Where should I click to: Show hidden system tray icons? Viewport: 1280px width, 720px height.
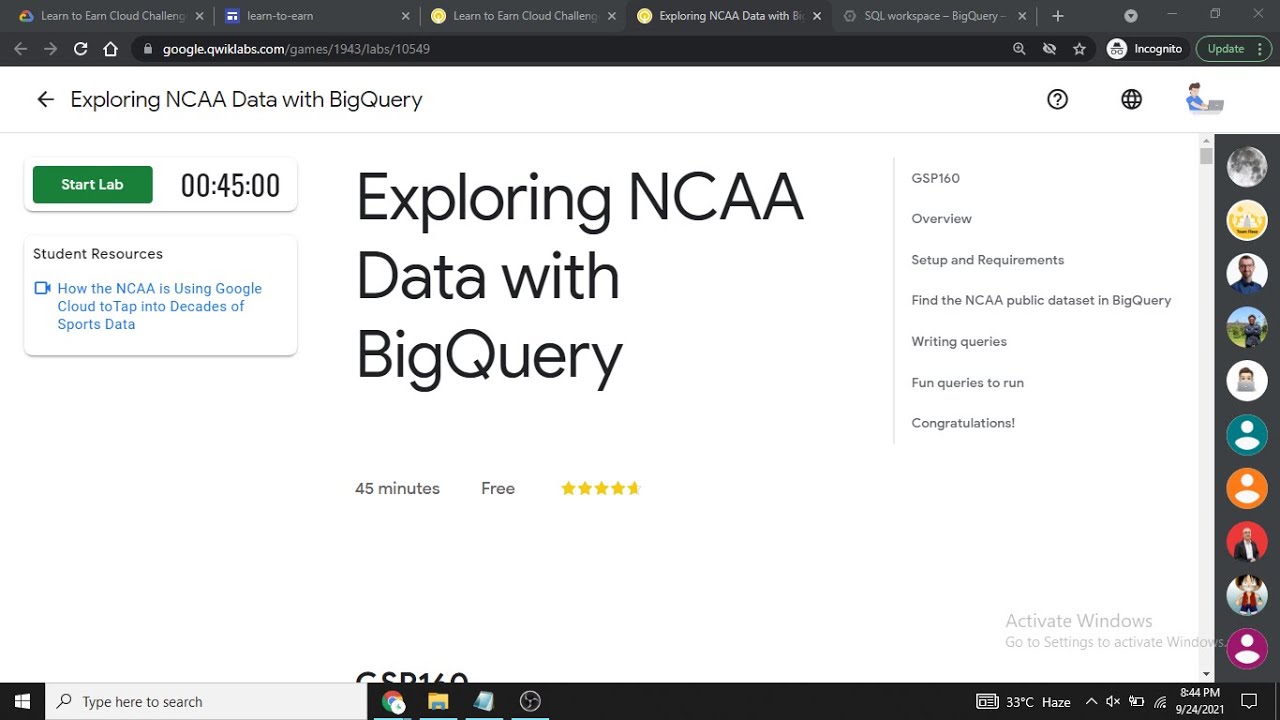coord(1091,701)
